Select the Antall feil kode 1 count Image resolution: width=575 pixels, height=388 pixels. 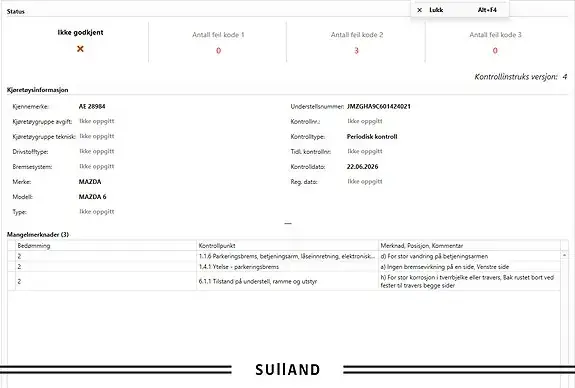218,51
